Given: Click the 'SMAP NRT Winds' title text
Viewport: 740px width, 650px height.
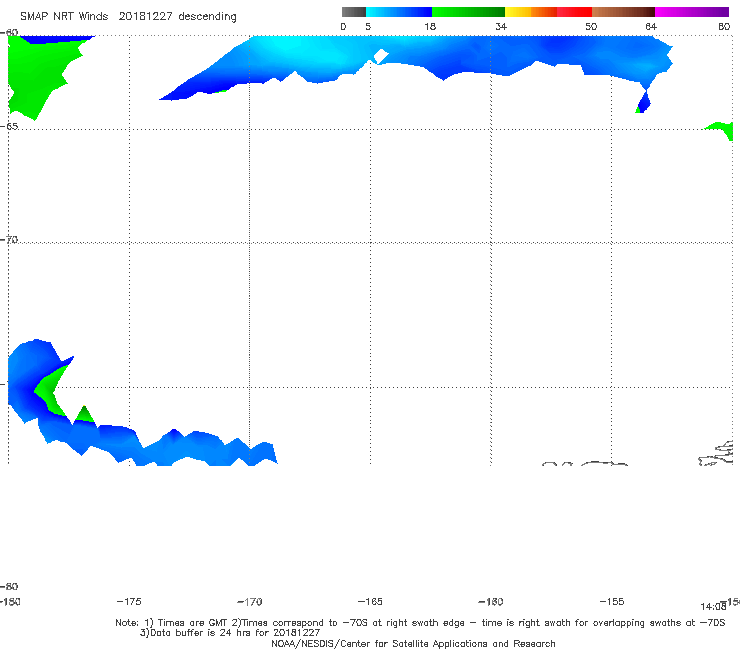Looking at the screenshot, I should [x=64, y=16].
